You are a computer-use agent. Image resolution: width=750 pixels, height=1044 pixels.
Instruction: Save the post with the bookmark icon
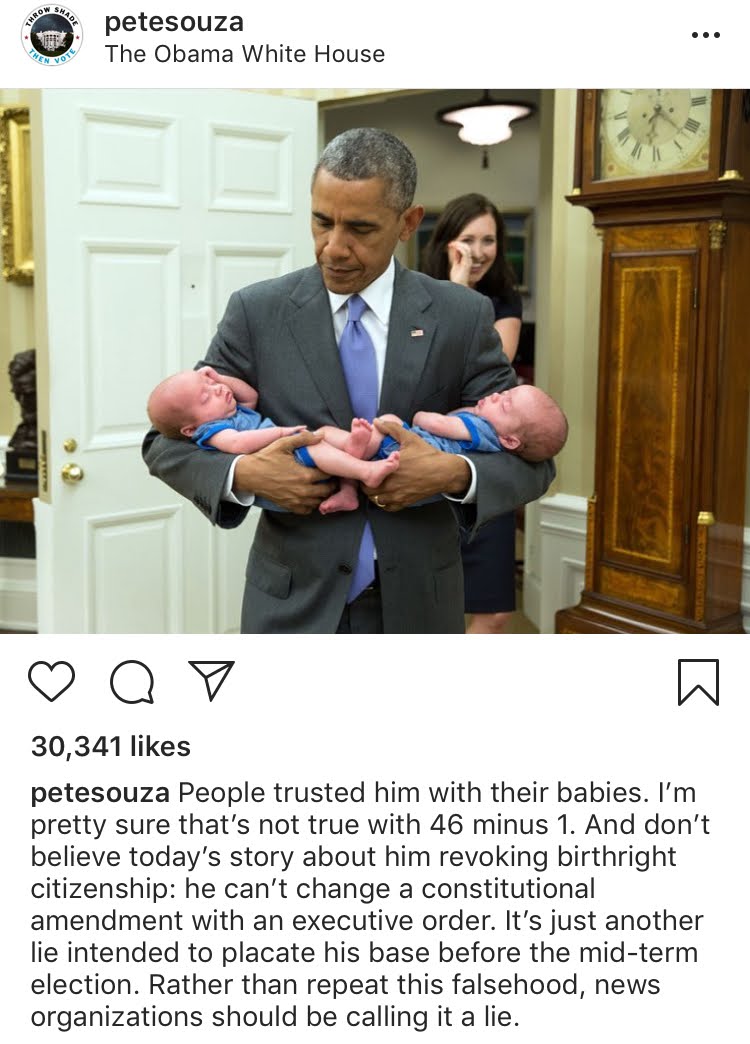[698, 682]
